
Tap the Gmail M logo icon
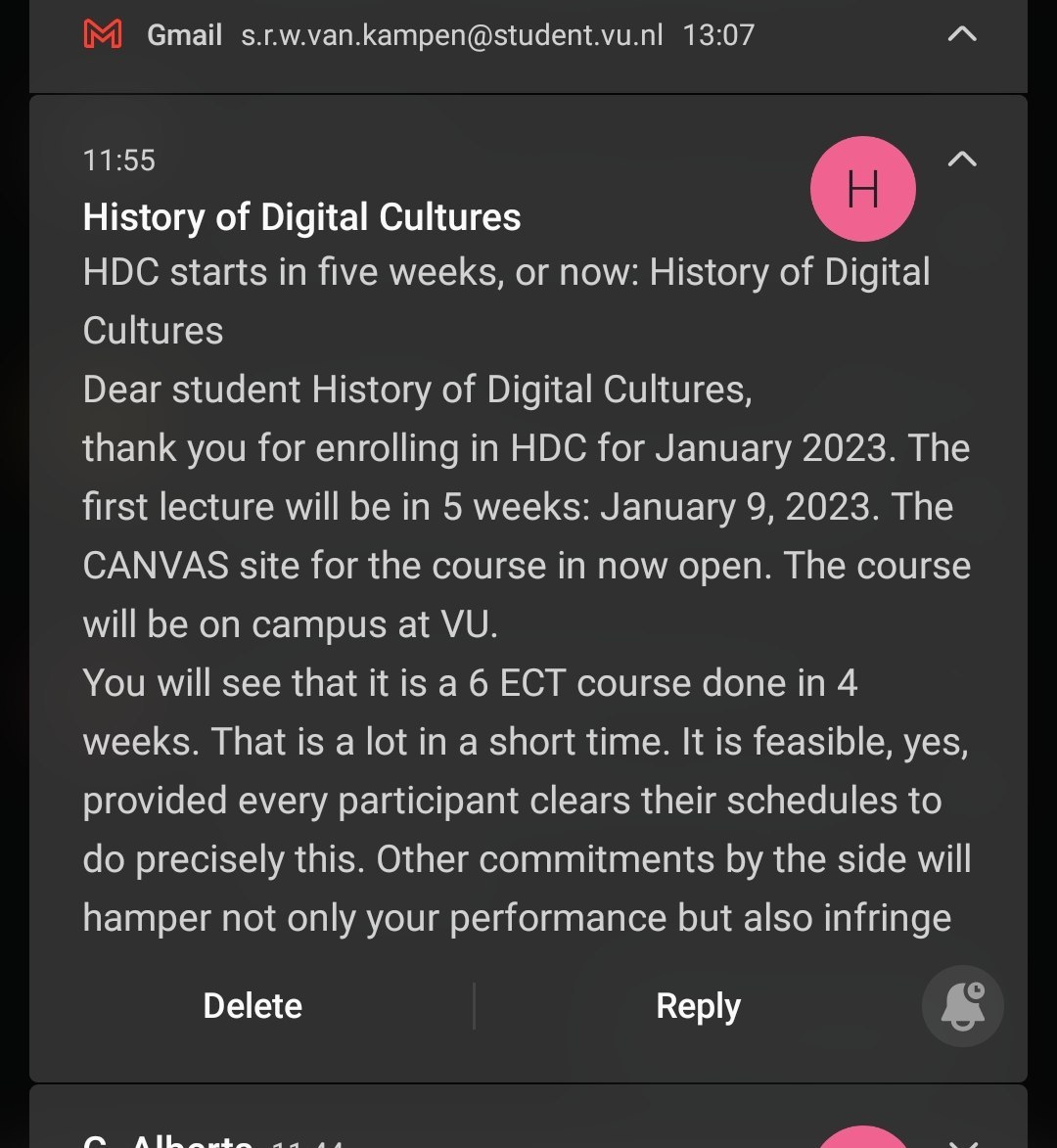click(x=103, y=36)
